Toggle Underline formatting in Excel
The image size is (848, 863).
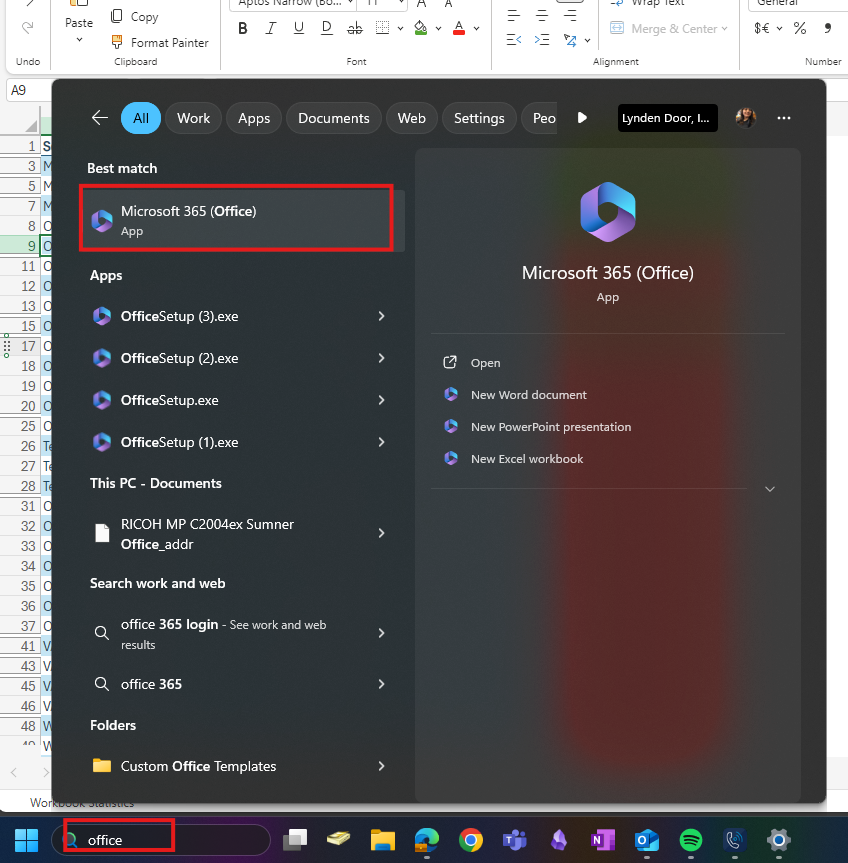(298, 28)
